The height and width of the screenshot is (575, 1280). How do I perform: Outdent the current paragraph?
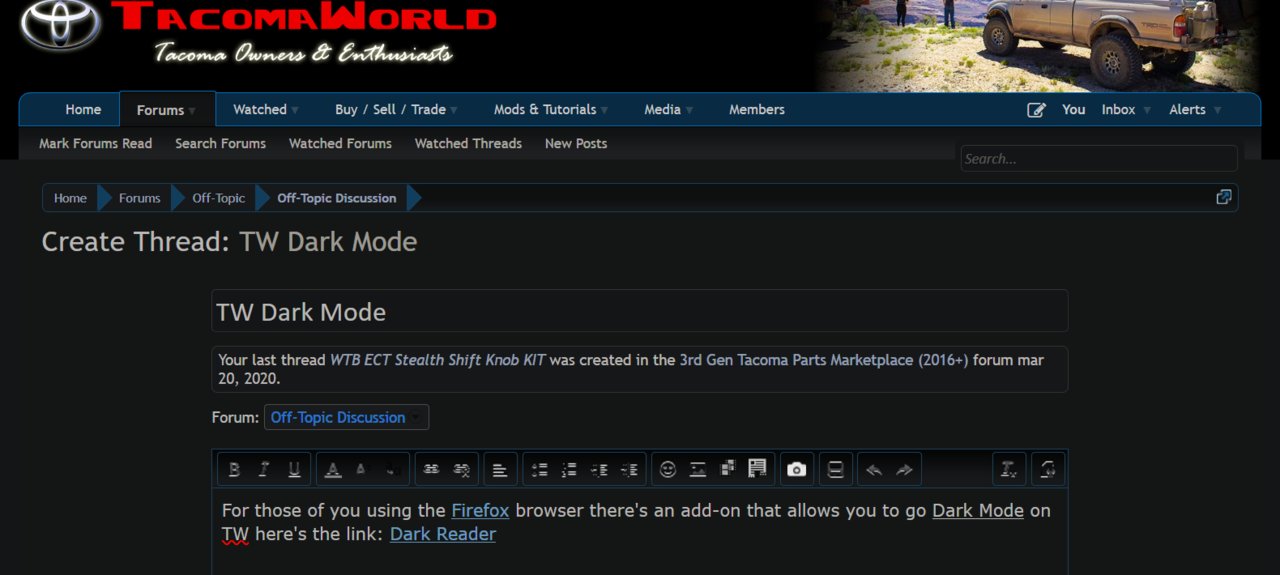(599, 469)
